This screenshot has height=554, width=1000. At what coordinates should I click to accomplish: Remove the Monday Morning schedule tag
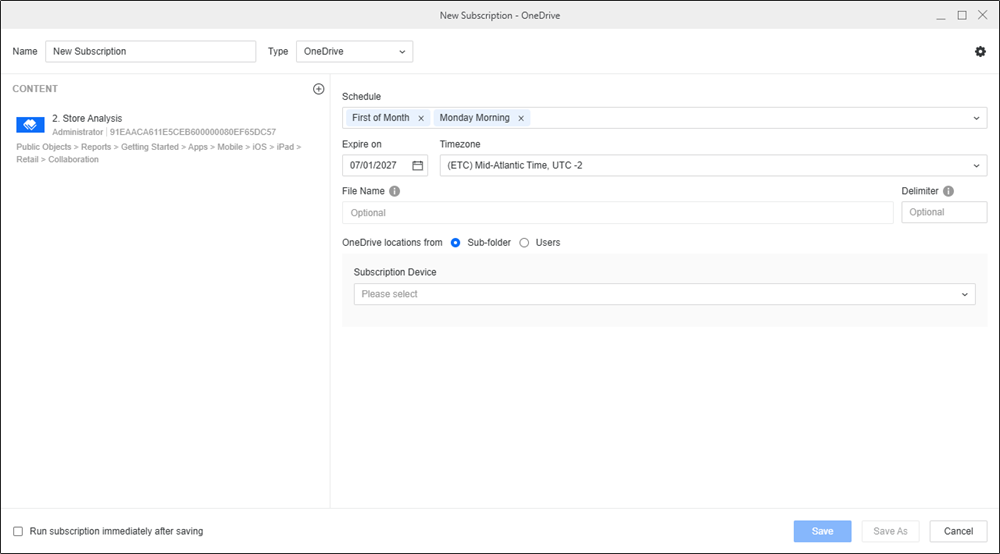click(521, 118)
